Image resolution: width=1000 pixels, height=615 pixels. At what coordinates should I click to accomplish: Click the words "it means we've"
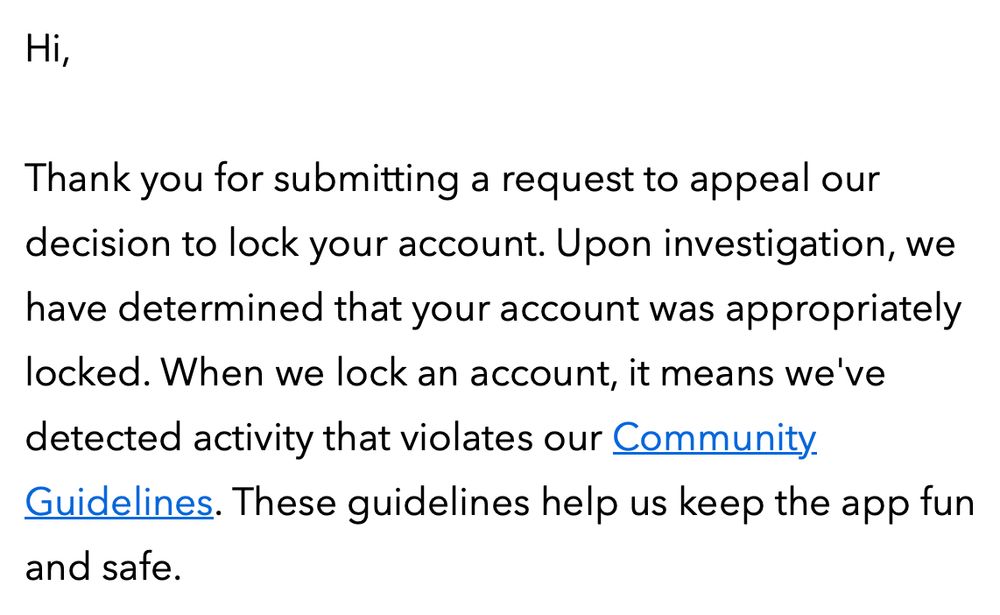click(x=756, y=373)
